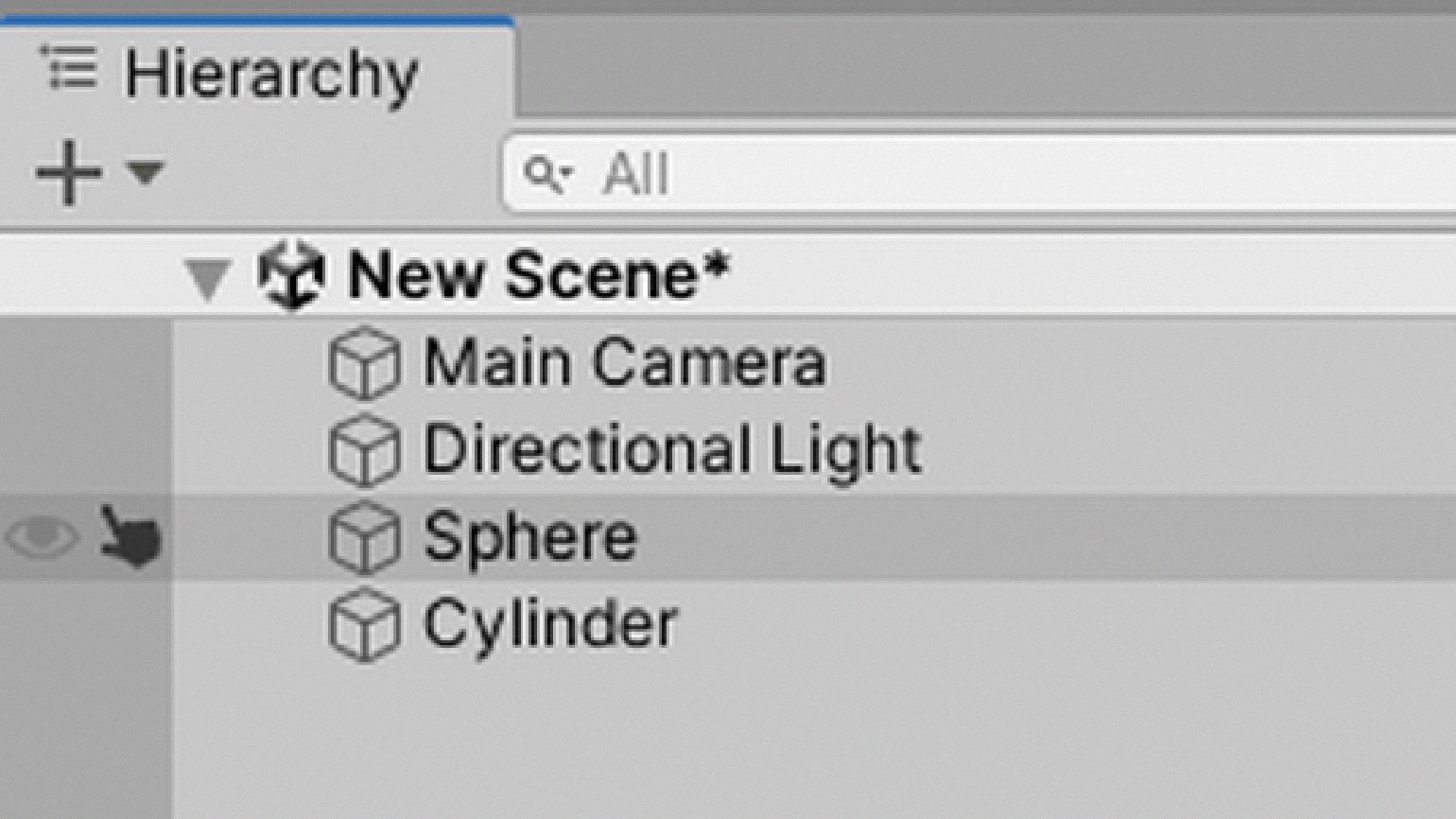Screen dimensions: 1456x819
Task: Open the create dropdown arrow beside plus
Action: tap(146, 172)
